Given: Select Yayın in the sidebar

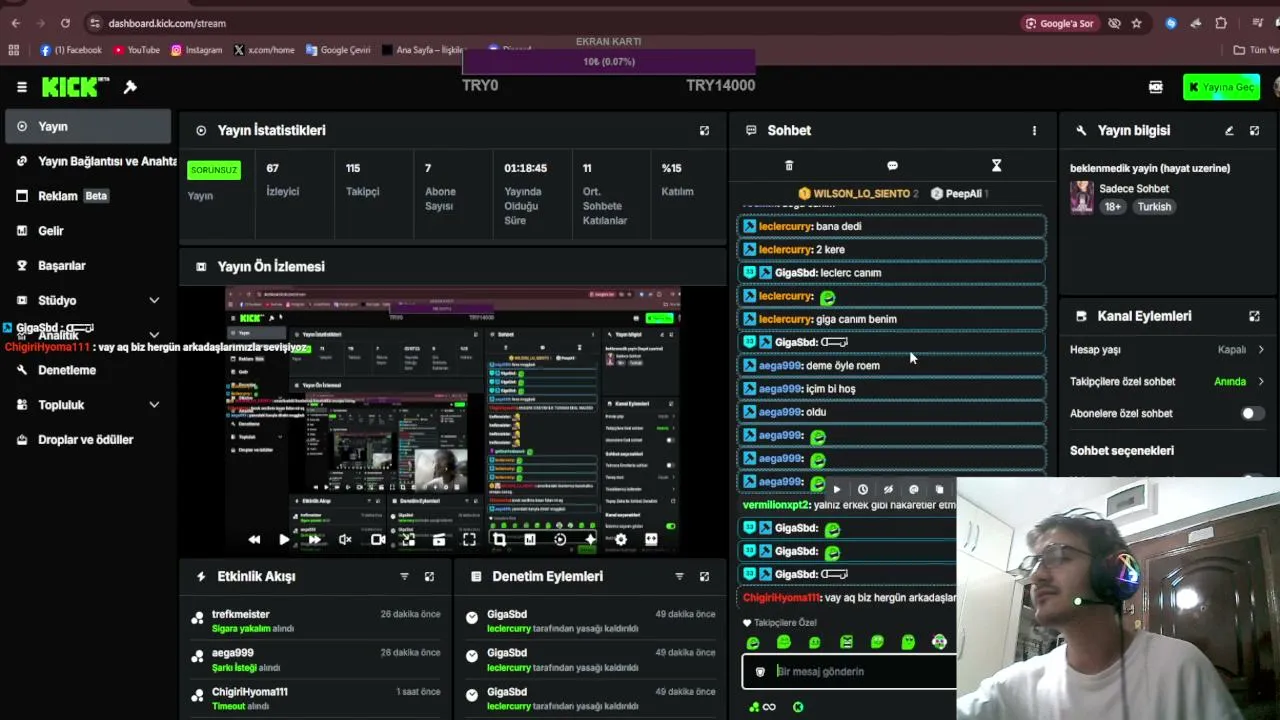Looking at the screenshot, I should pos(88,126).
